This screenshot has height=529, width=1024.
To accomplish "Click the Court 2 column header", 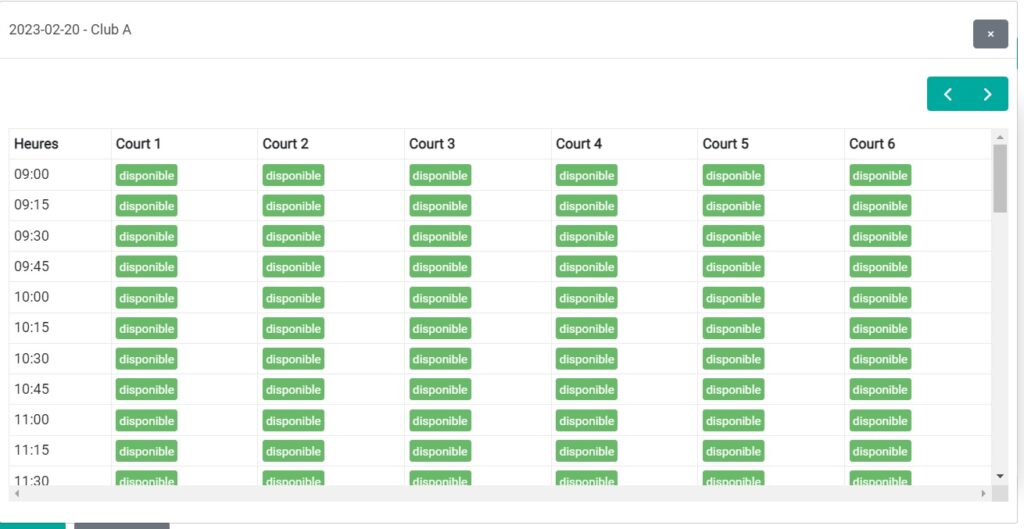I will click(285, 144).
